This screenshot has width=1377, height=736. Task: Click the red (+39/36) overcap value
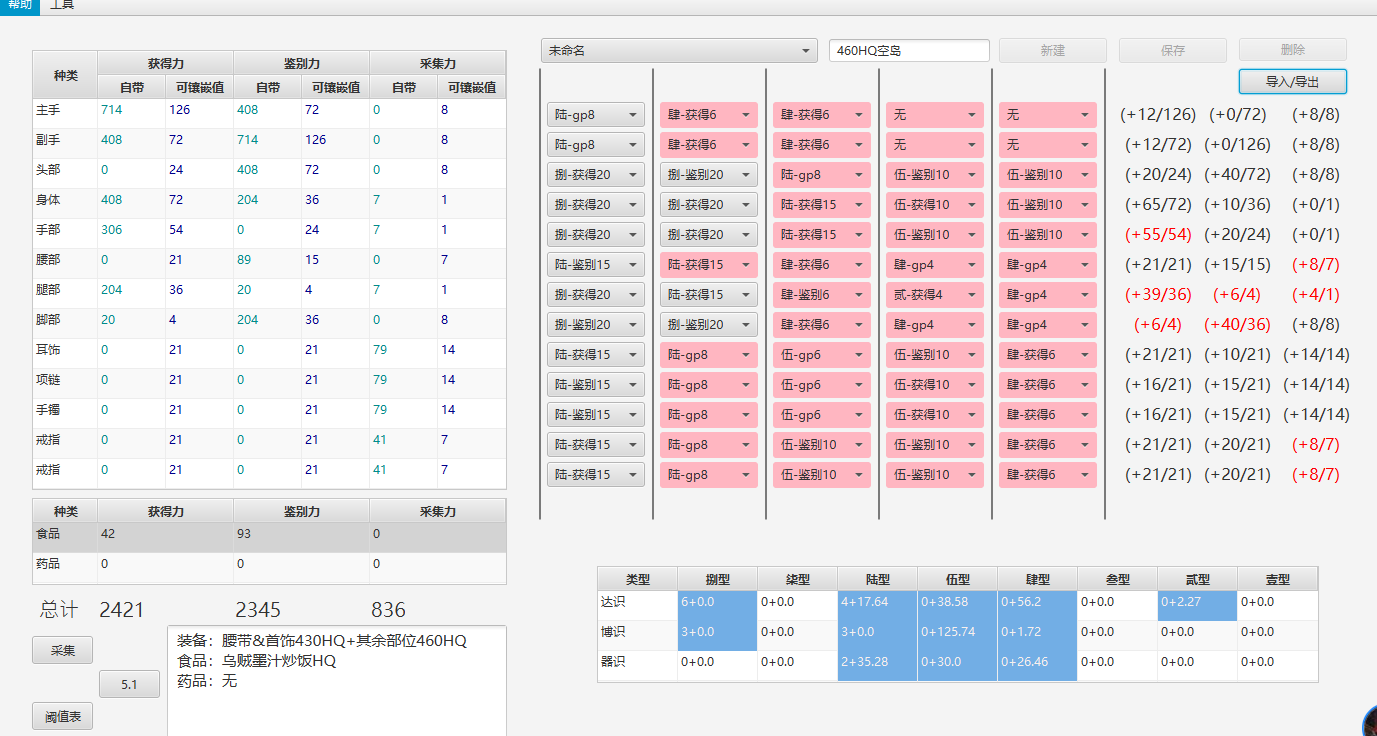point(1158,295)
